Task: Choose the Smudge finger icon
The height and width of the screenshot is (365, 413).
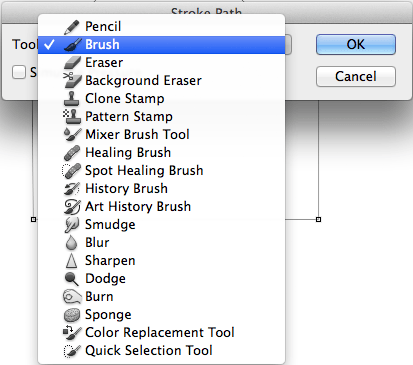Action: 72,224
